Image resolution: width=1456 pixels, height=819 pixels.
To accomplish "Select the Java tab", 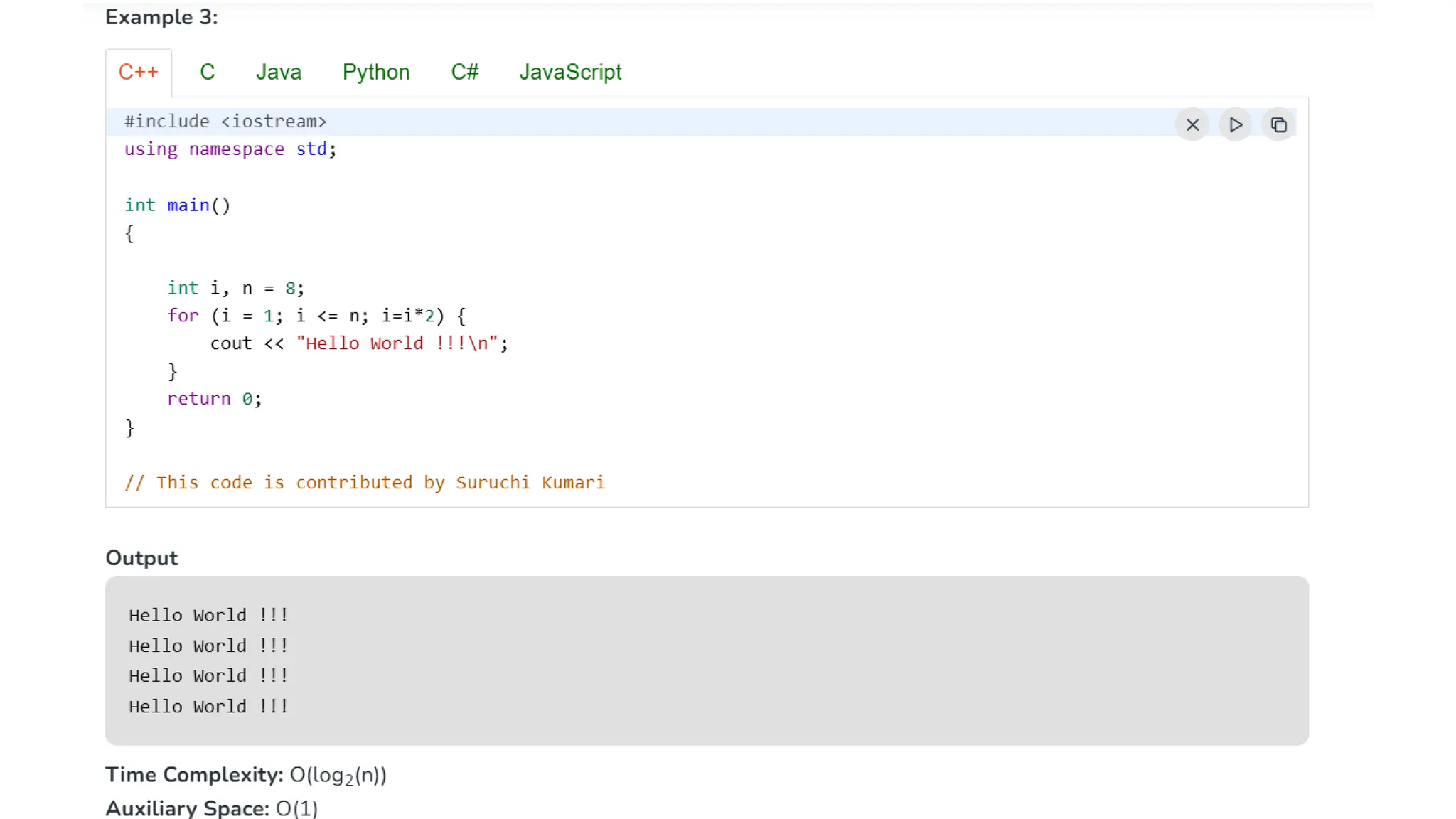I will (x=279, y=72).
